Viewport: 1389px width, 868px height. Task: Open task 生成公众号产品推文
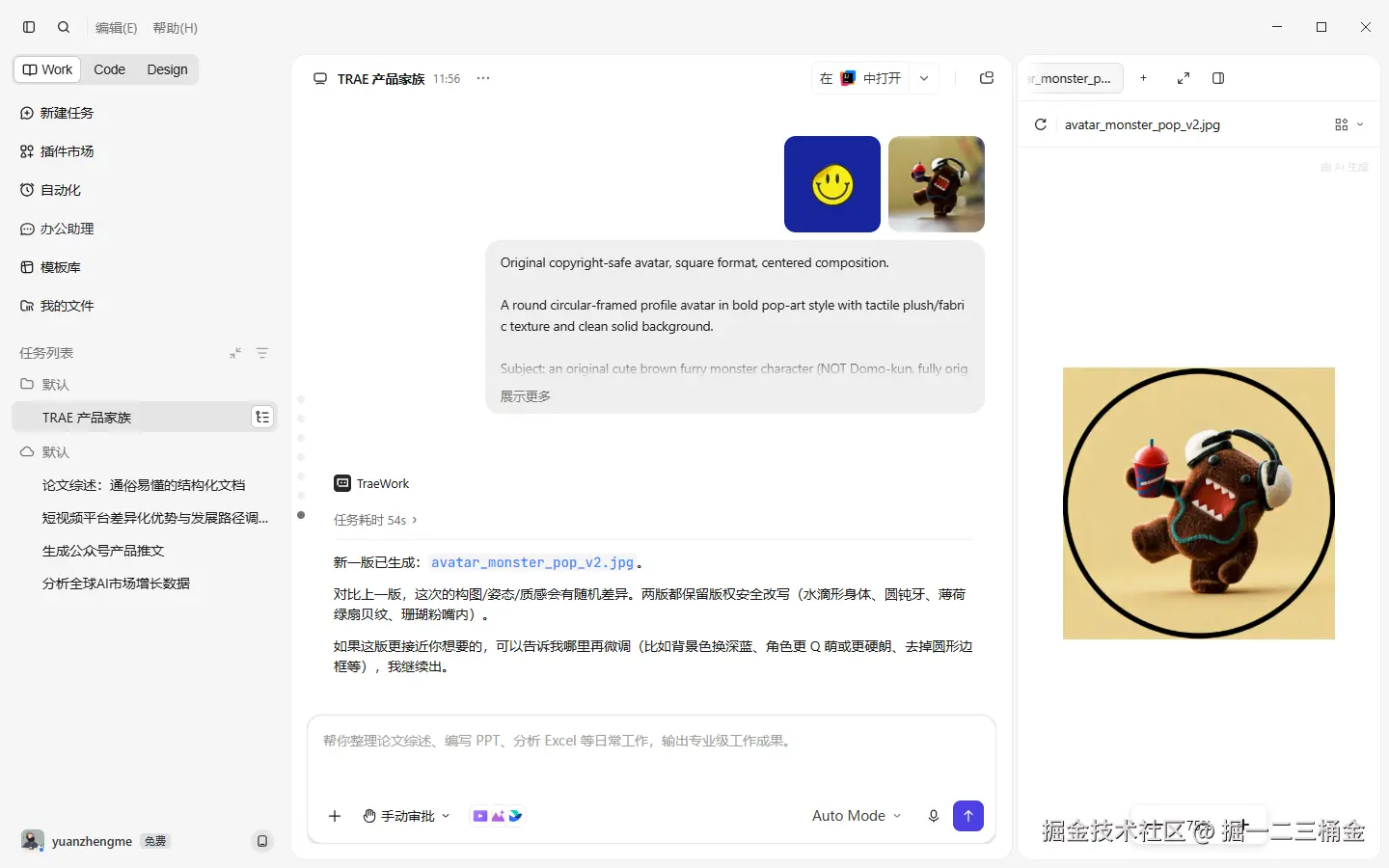[103, 551]
